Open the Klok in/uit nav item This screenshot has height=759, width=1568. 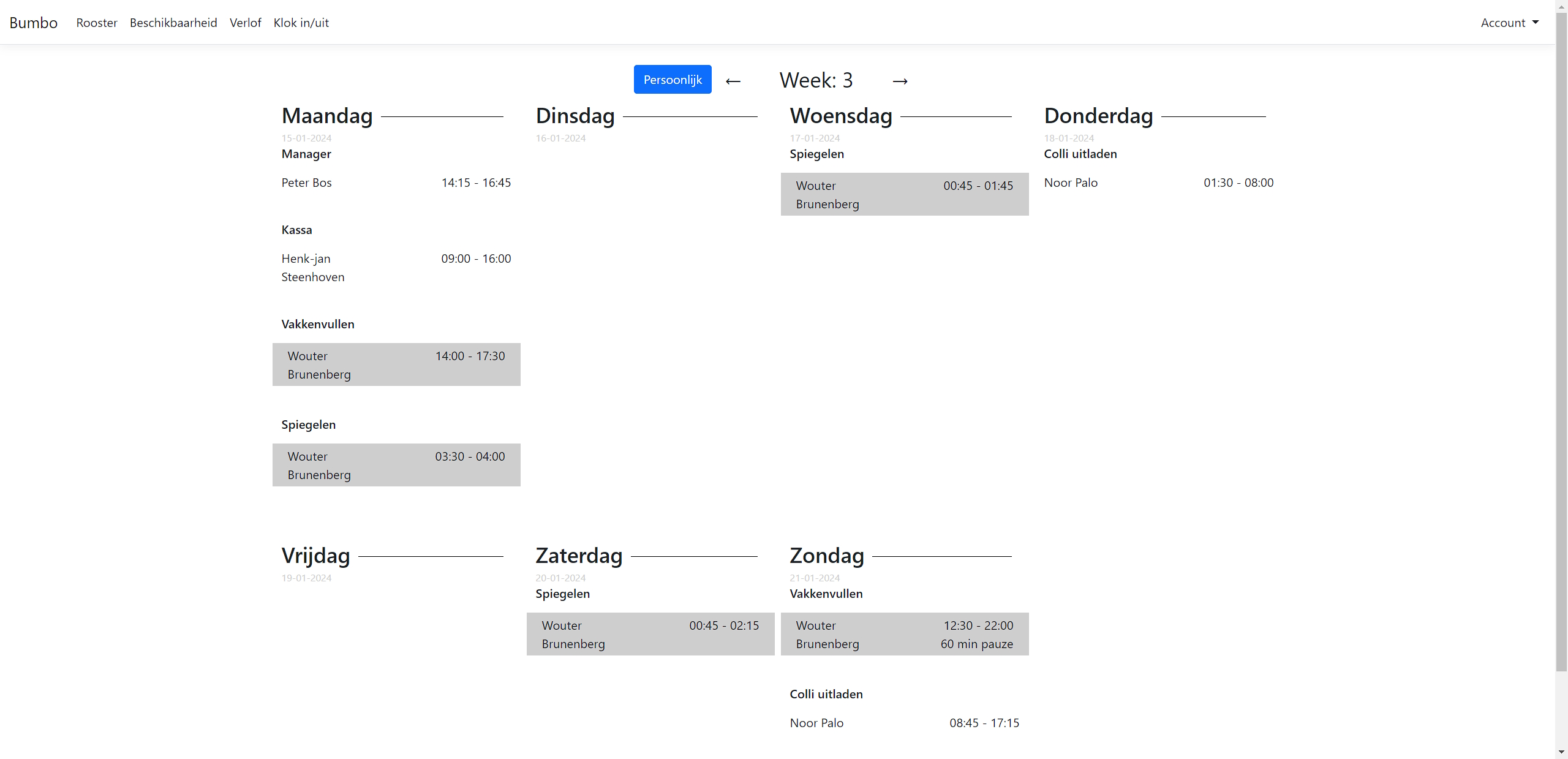[301, 23]
